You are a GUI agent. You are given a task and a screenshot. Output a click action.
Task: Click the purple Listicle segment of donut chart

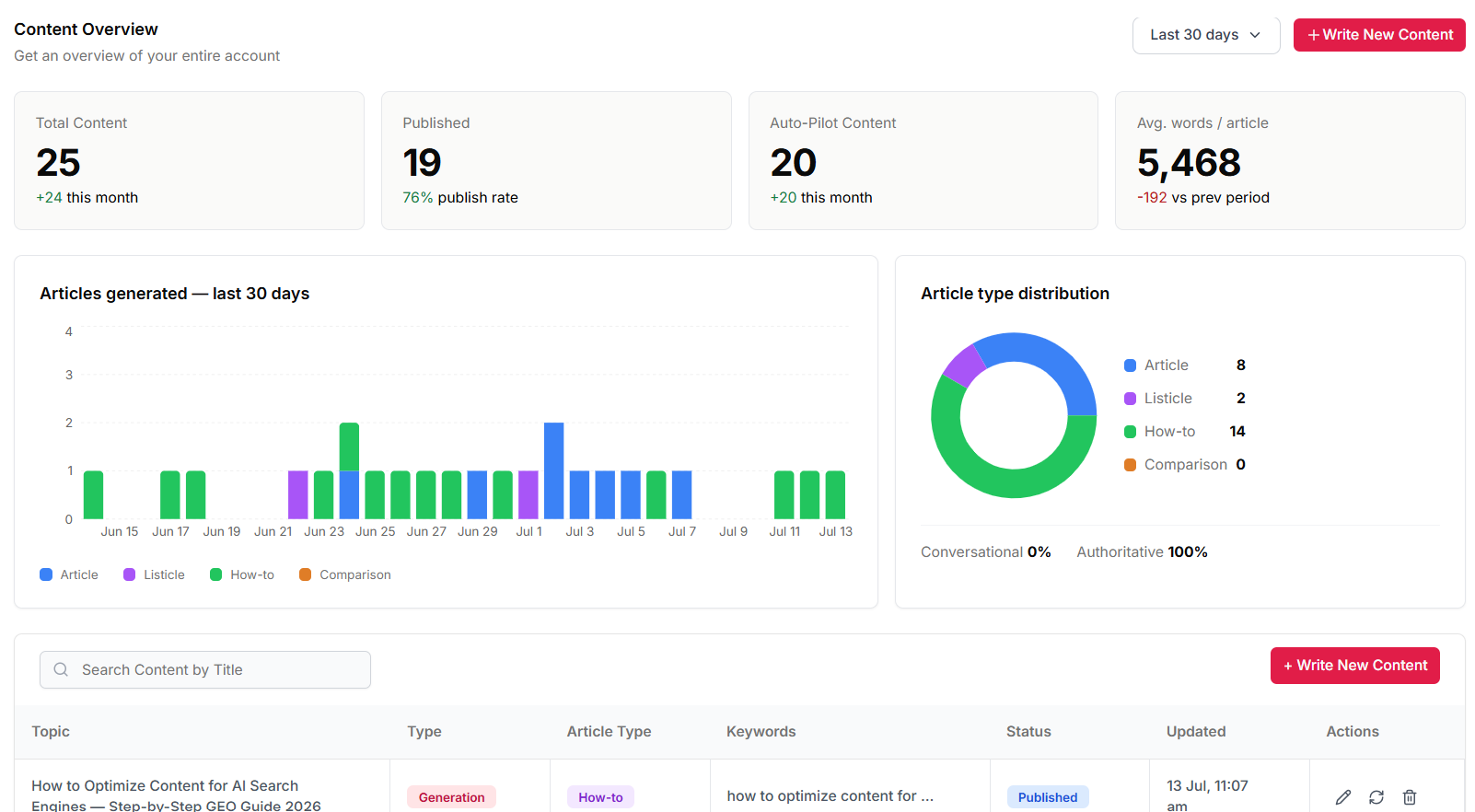(964, 365)
